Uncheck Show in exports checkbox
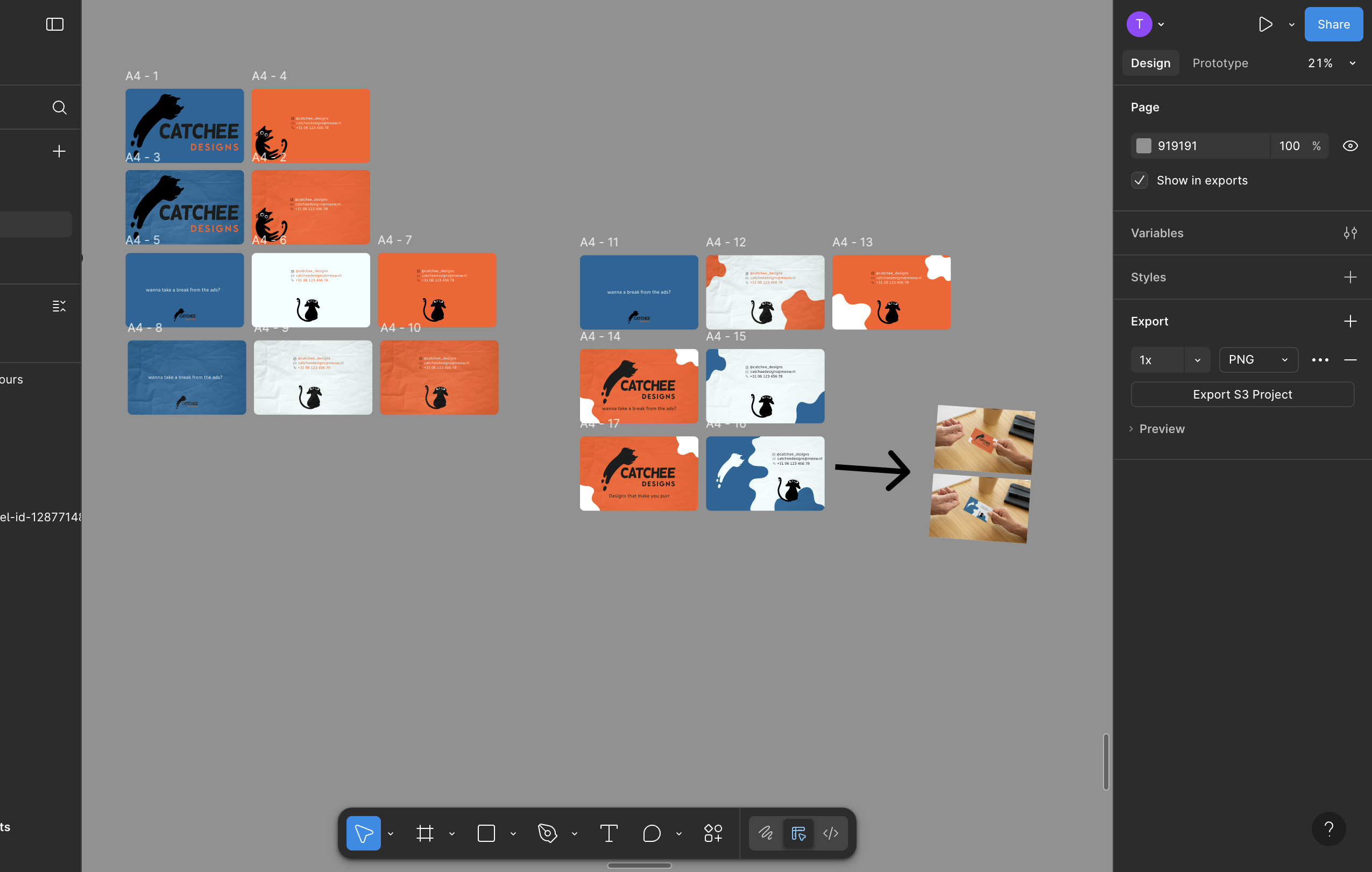This screenshot has height=872, width=1372. [1140, 181]
